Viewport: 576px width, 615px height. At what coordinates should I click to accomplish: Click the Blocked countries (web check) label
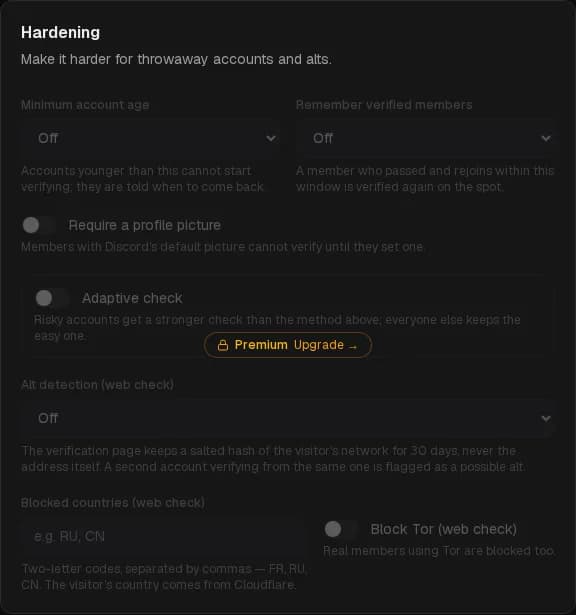click(113, 503)
